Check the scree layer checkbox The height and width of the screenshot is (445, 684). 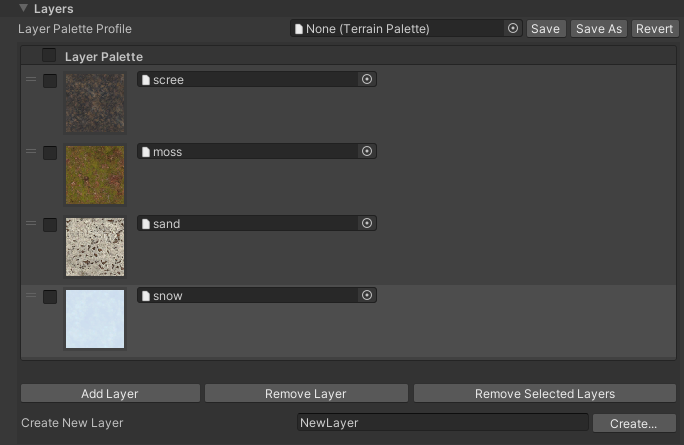click(x=50, y=81)
